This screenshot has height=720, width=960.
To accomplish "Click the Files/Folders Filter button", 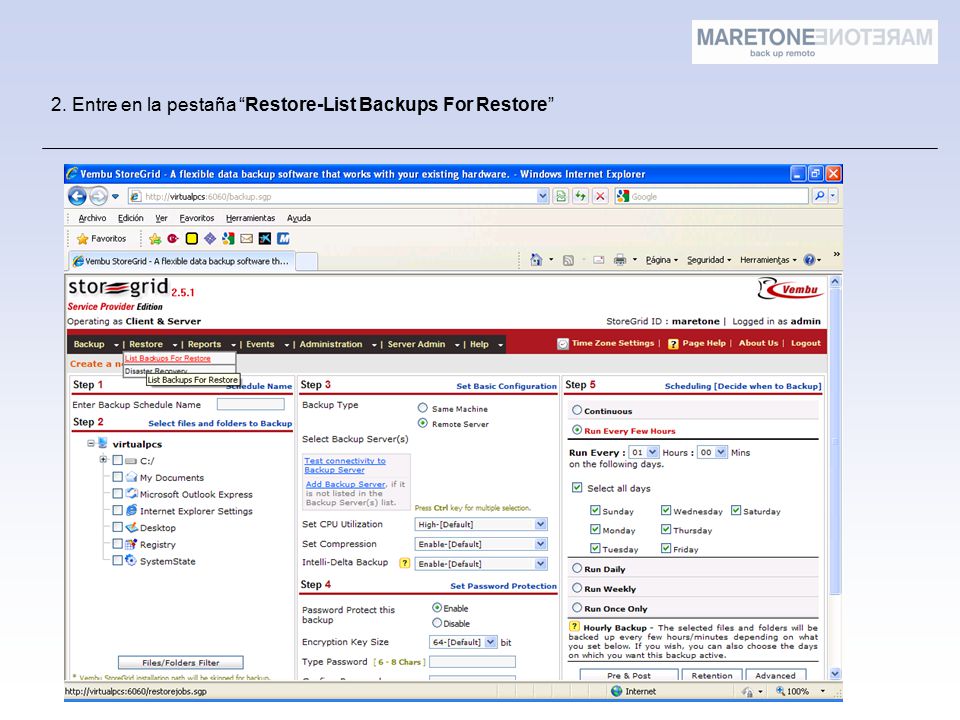I will [x=181, y=662].
